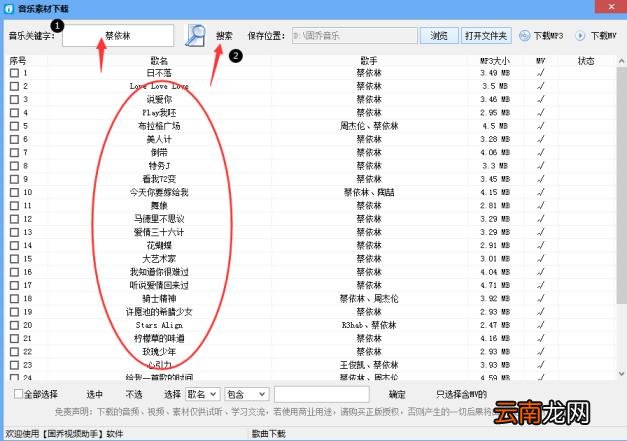The height and width of the screenshot is (441, 627).
Task: Select song 爱情三十六计
Action: pos(159,232)
